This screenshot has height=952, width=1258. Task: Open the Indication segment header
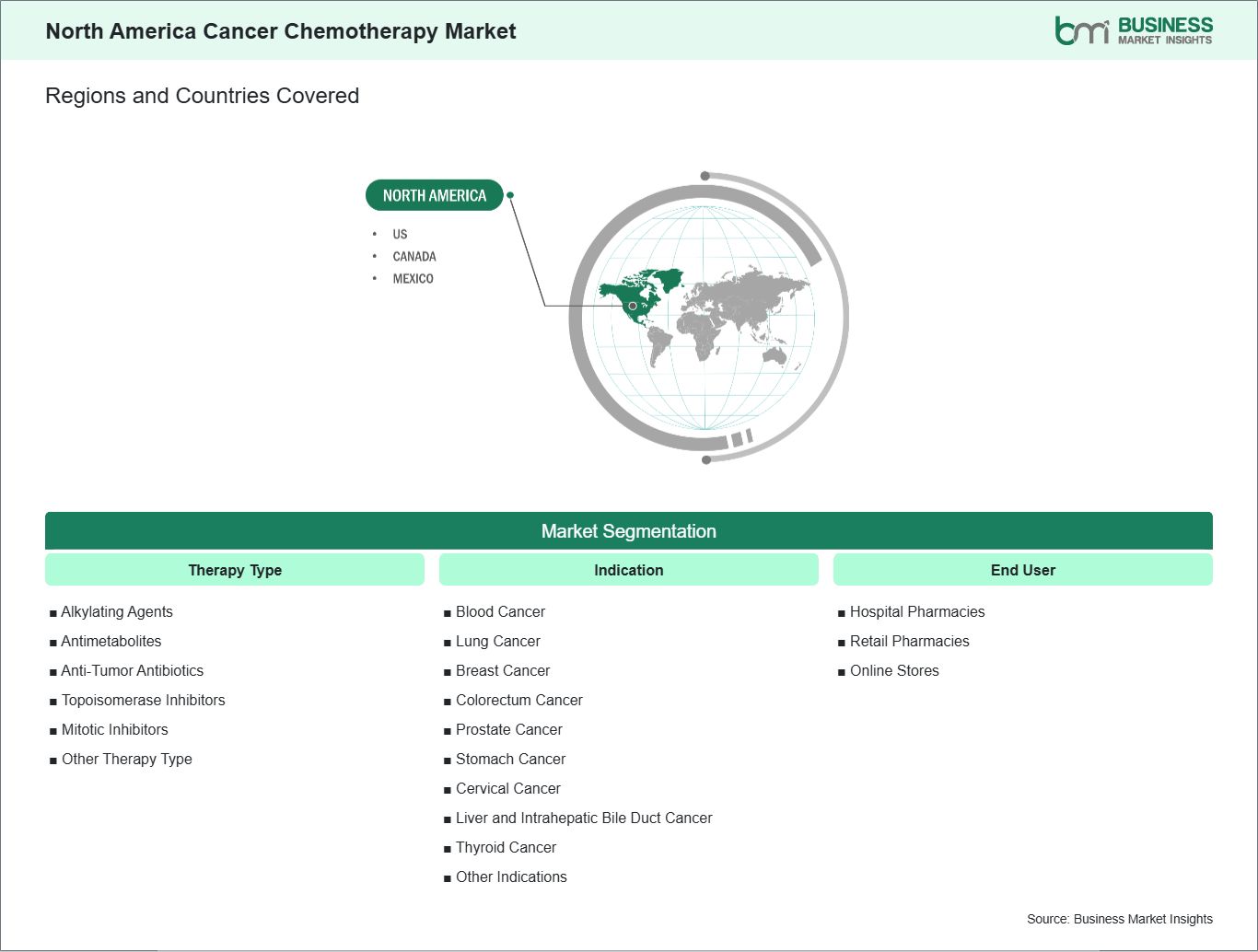628,570
